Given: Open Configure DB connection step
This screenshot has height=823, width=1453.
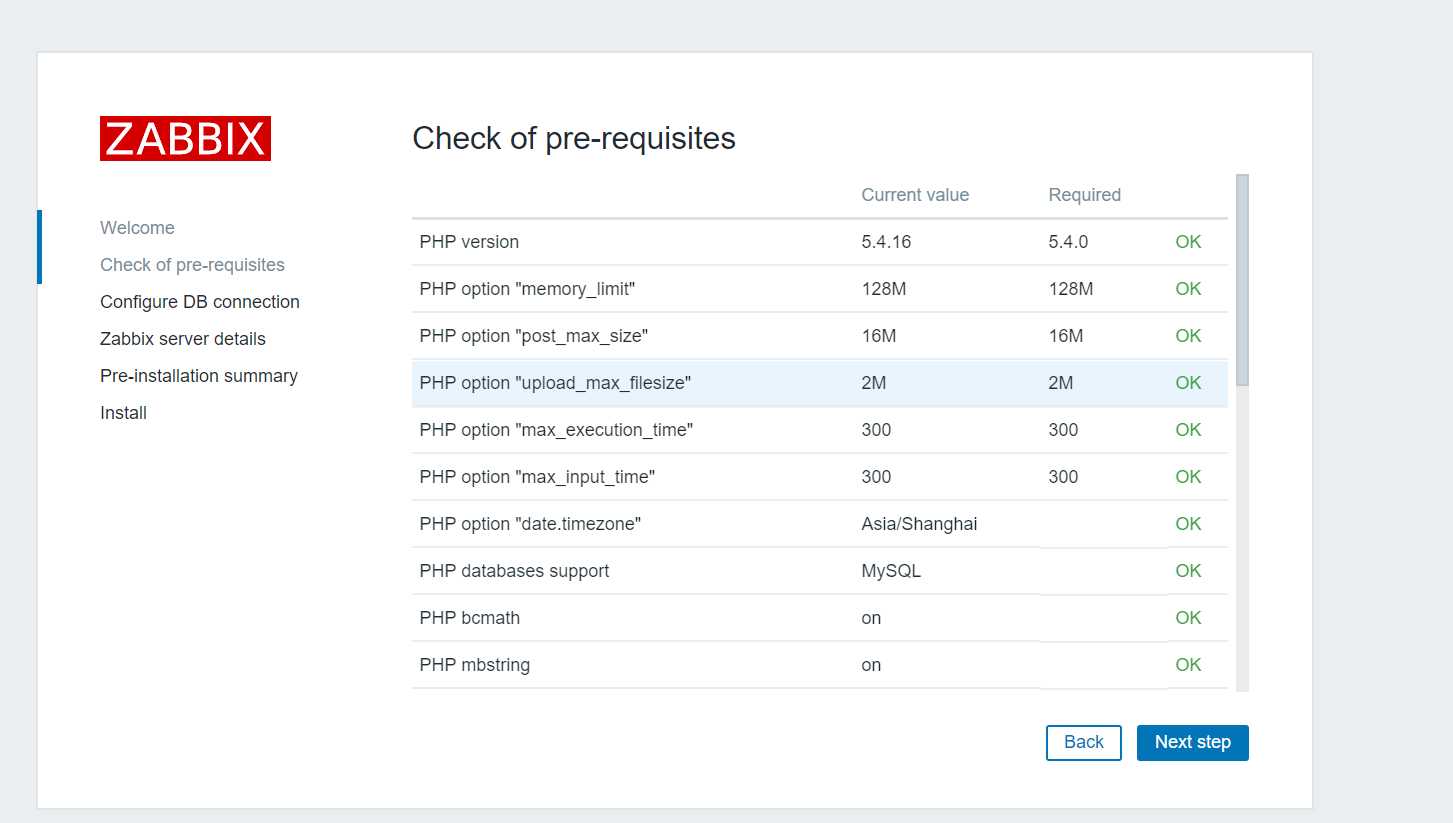Looking at the screenshot, I should (200, 302).
